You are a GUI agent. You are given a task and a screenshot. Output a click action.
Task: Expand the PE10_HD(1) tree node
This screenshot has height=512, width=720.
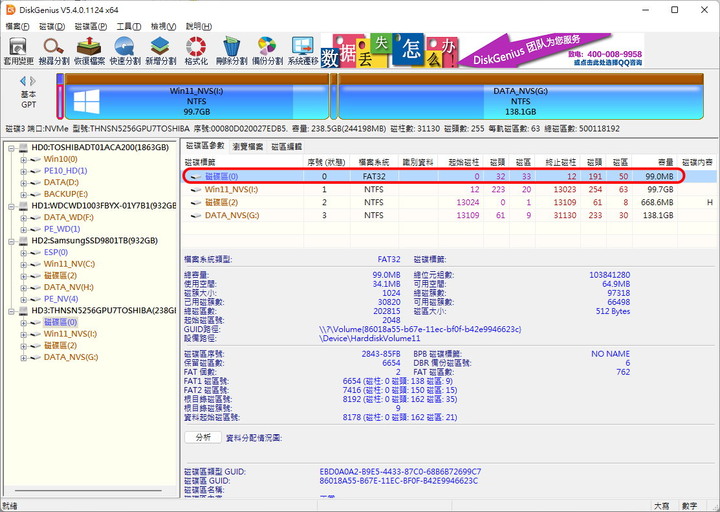point(23,171)
